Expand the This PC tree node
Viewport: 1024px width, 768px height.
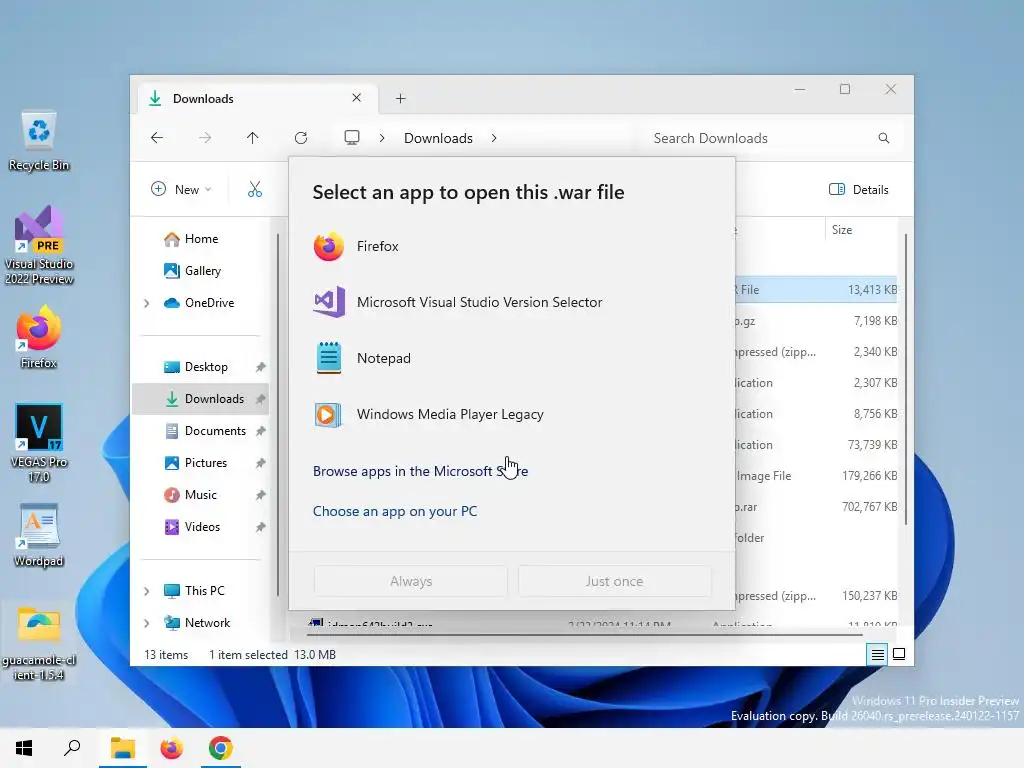pyautogui.click(x=147, y=591)
